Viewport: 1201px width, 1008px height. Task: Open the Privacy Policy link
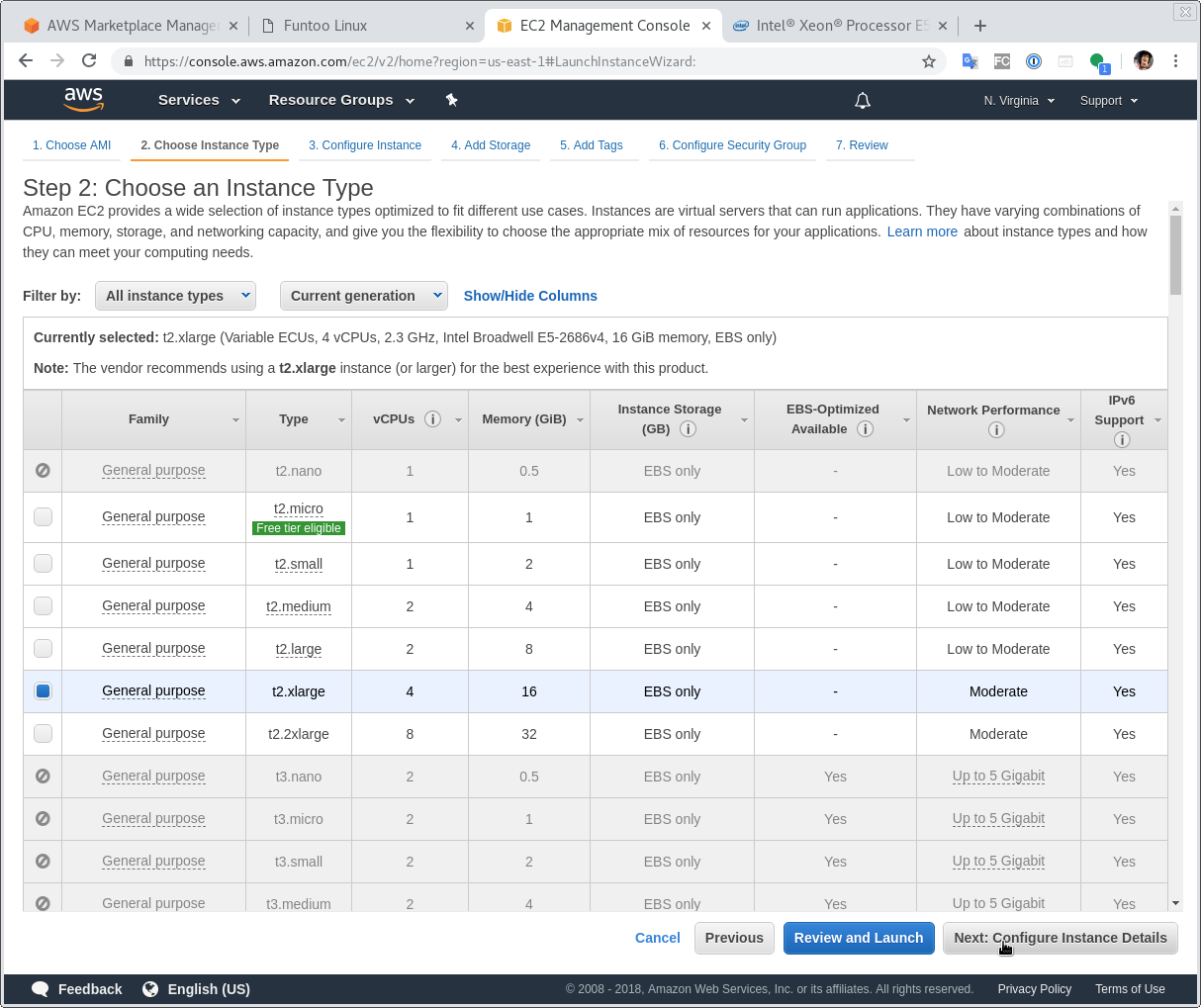coord(1035,989)
